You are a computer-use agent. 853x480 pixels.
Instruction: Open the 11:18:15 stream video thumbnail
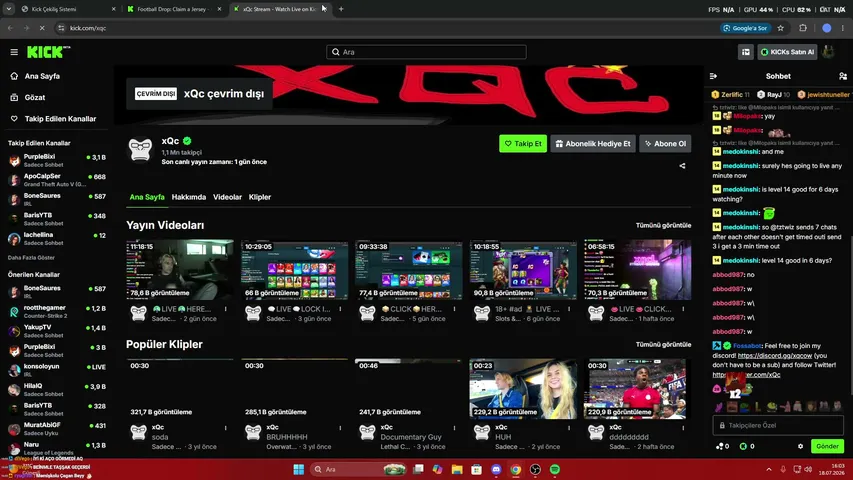point(180,270)
